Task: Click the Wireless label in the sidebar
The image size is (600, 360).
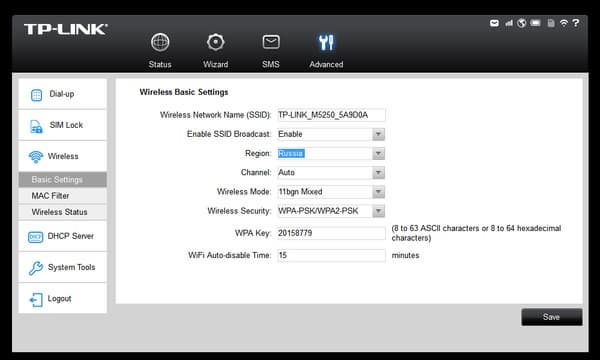Action: 63,156
